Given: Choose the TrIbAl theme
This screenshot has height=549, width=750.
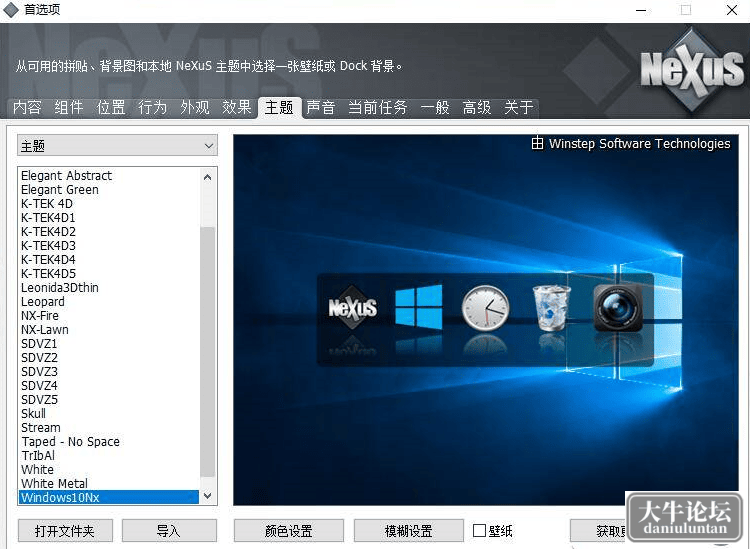Looking at the screenshot, I should click(109, 455).
